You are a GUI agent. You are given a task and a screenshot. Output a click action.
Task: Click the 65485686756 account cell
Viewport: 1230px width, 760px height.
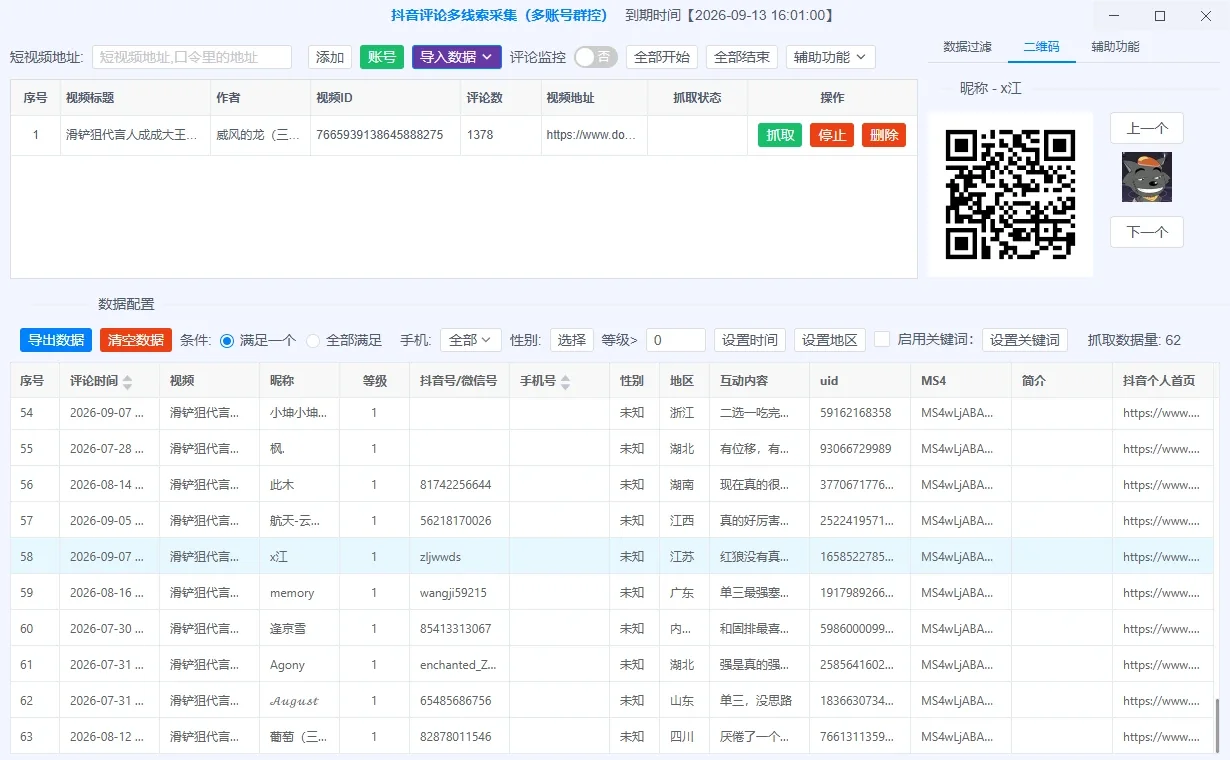pos(459,701)
